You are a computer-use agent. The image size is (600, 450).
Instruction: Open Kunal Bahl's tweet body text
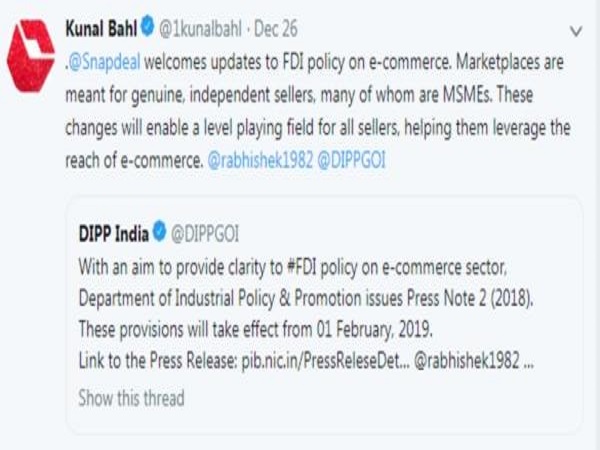point(320,109)
